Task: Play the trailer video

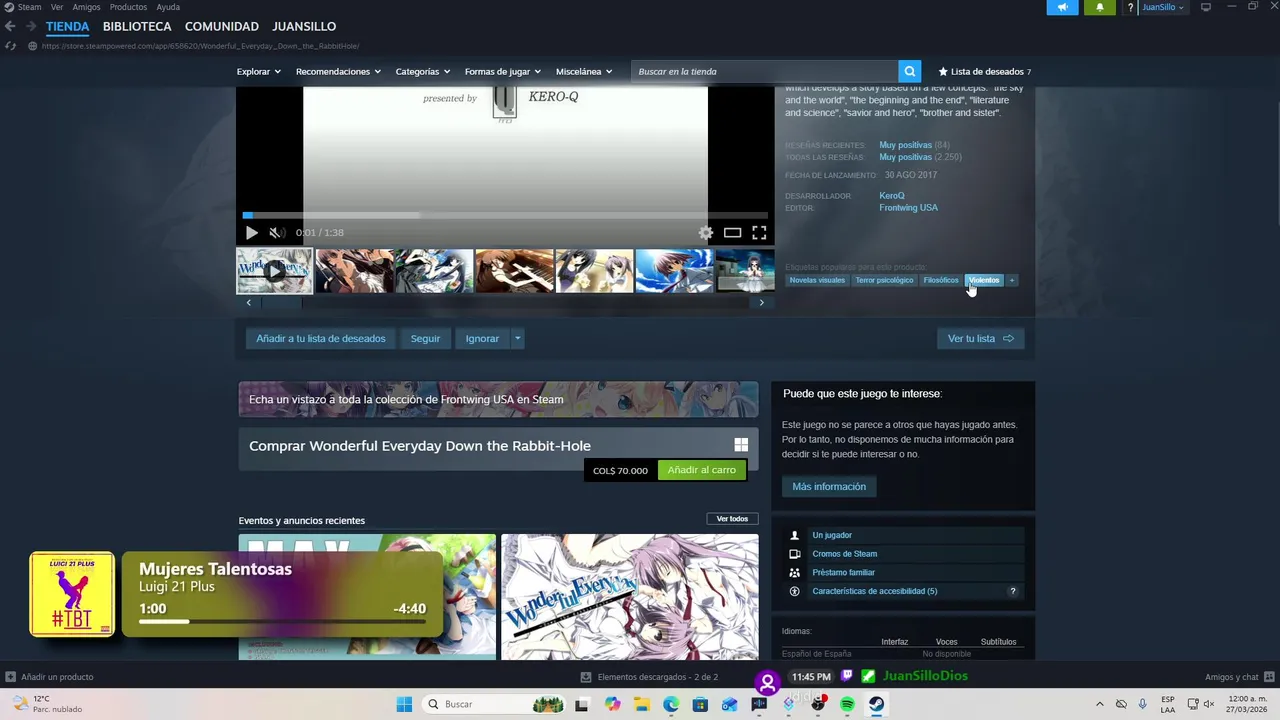Action: tap(251, 232)
